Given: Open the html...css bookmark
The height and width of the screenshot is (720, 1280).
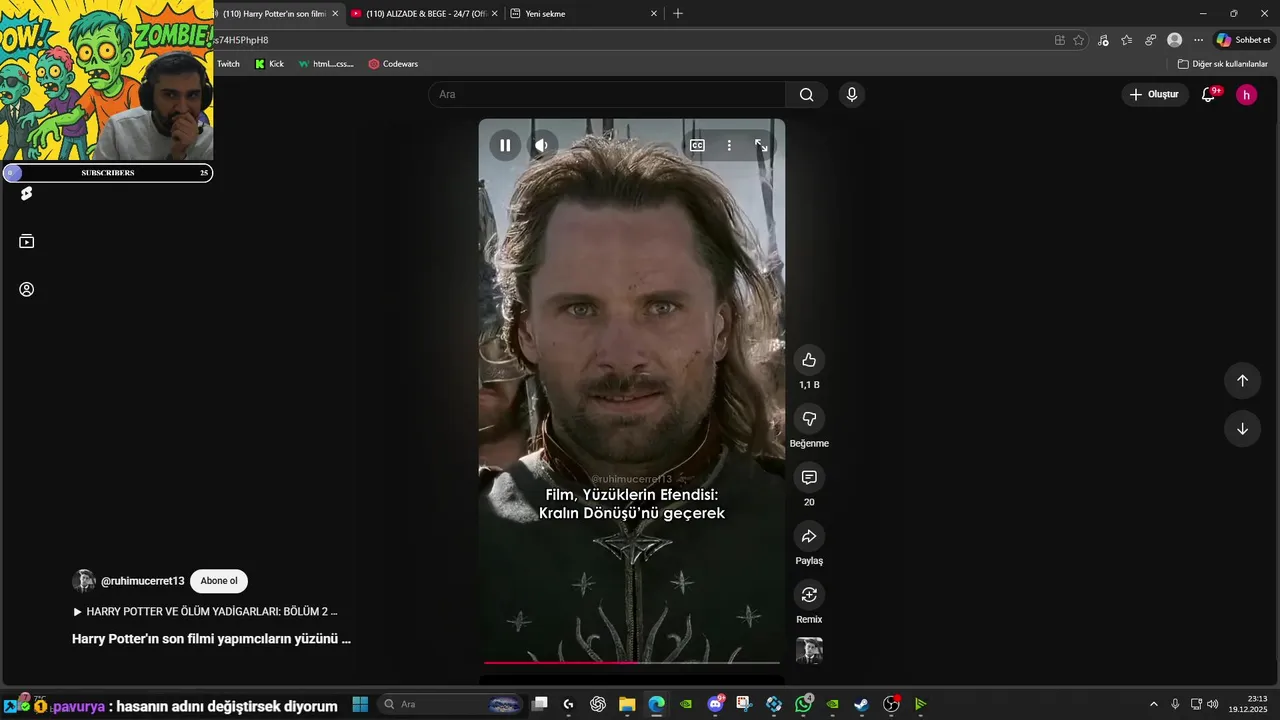Looking at the screenshot, I should tap(326, 64).
